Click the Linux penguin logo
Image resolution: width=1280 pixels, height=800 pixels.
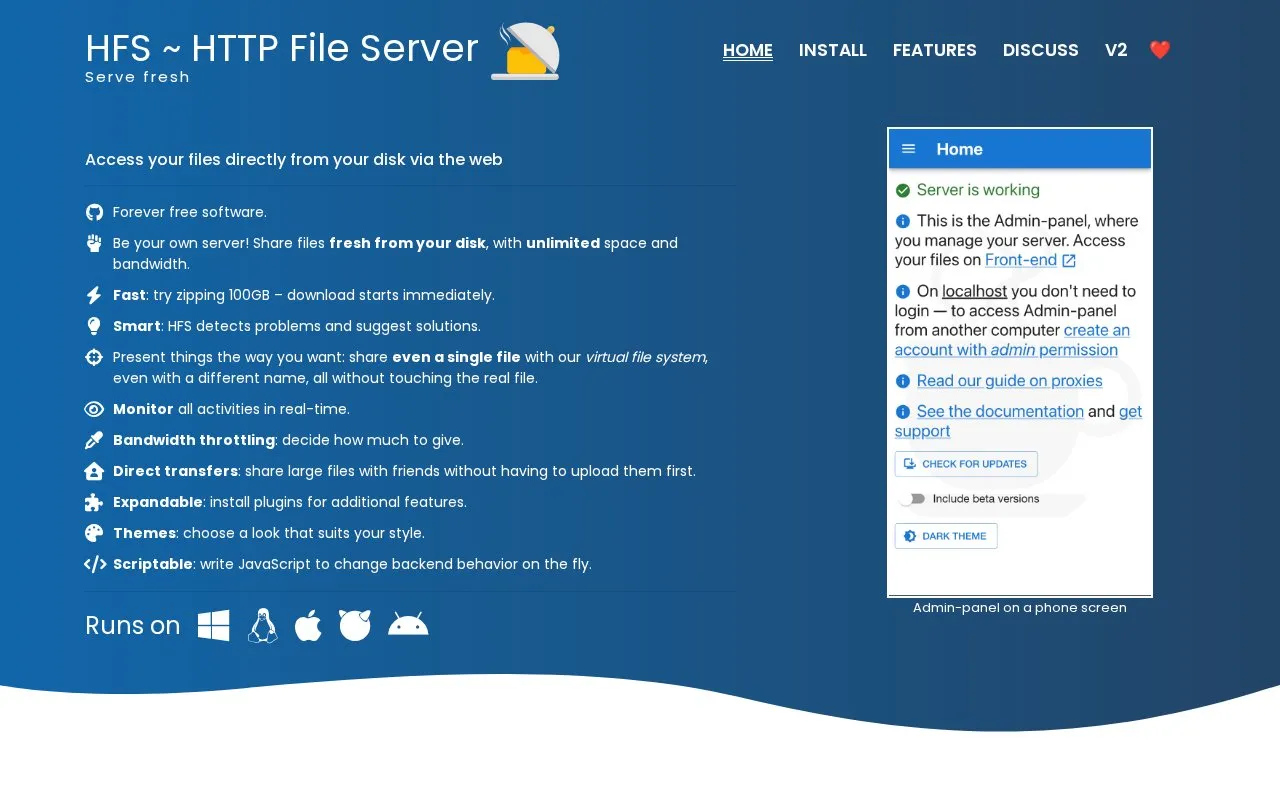pyautogui.click(x=263, y=626)
